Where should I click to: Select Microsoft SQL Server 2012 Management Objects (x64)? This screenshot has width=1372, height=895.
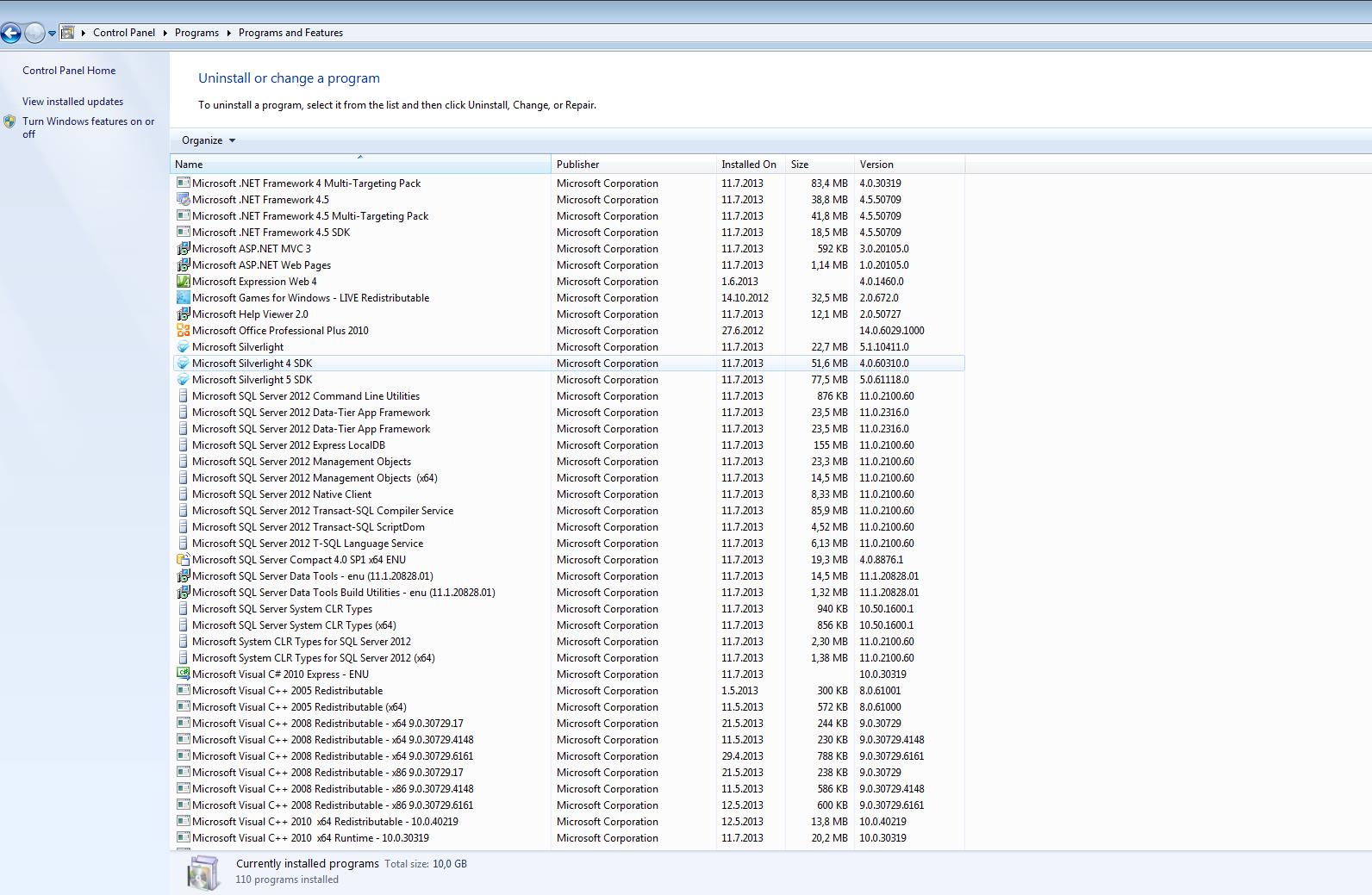(x=569, y=477)
